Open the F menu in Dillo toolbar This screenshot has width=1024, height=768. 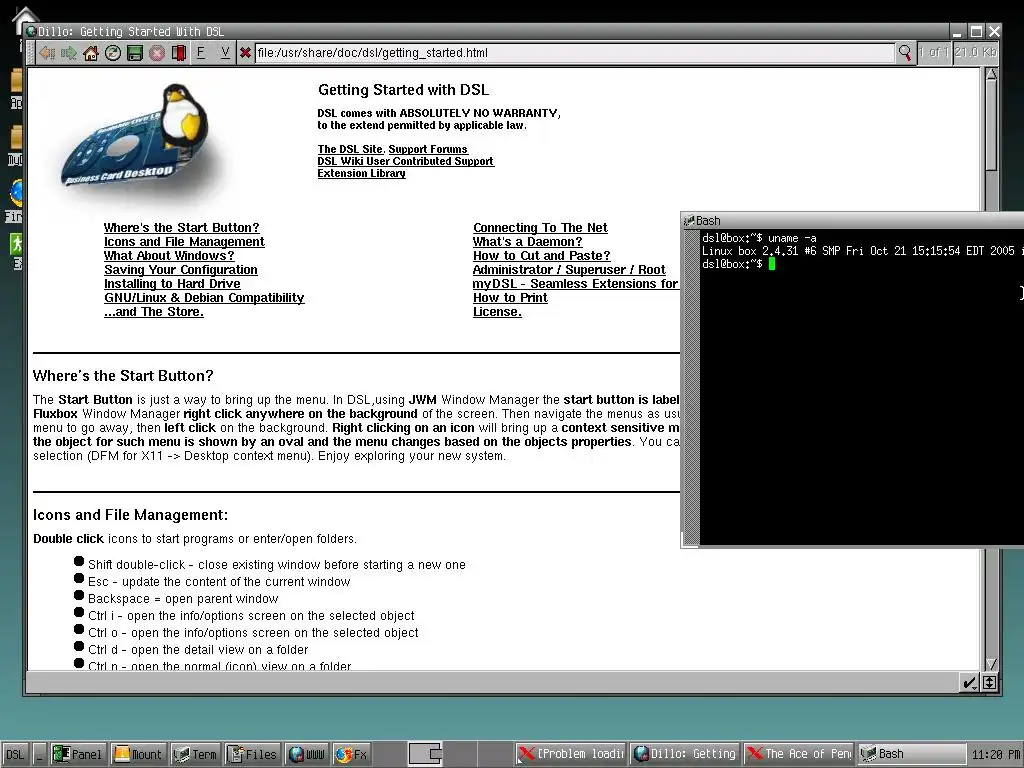(200, 53)
